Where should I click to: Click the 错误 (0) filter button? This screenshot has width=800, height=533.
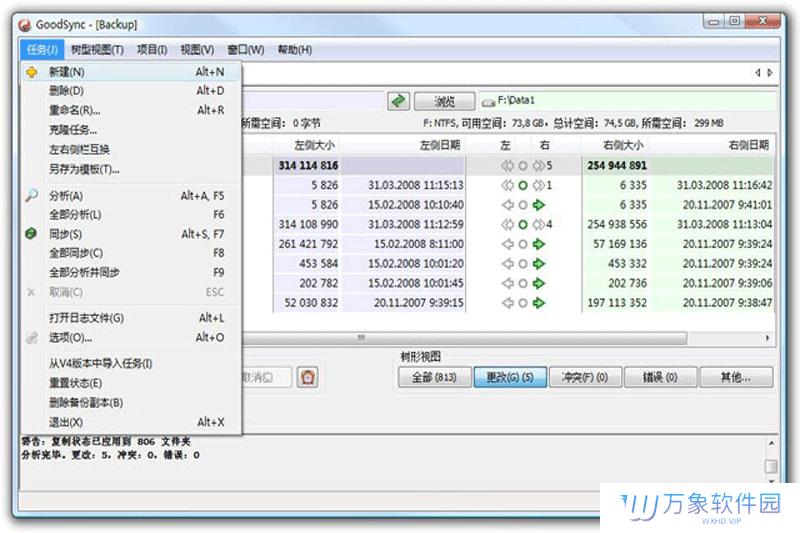coord(660,377)
